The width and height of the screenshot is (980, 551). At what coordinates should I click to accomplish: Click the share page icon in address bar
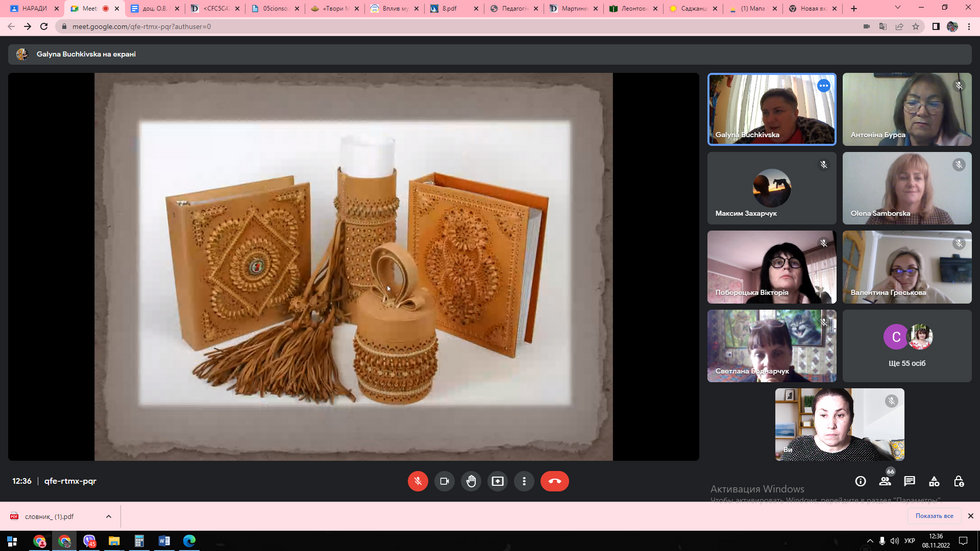pos(899,27)
